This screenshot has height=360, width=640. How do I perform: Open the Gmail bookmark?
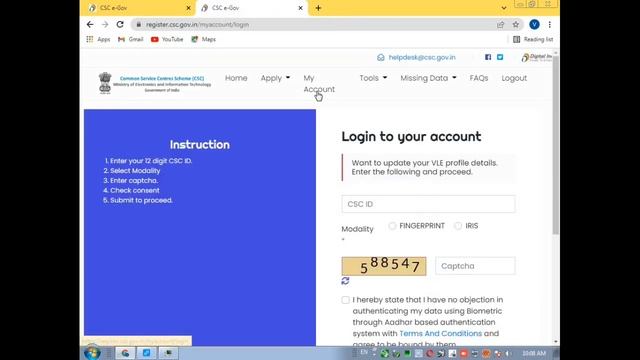[131, 39]
